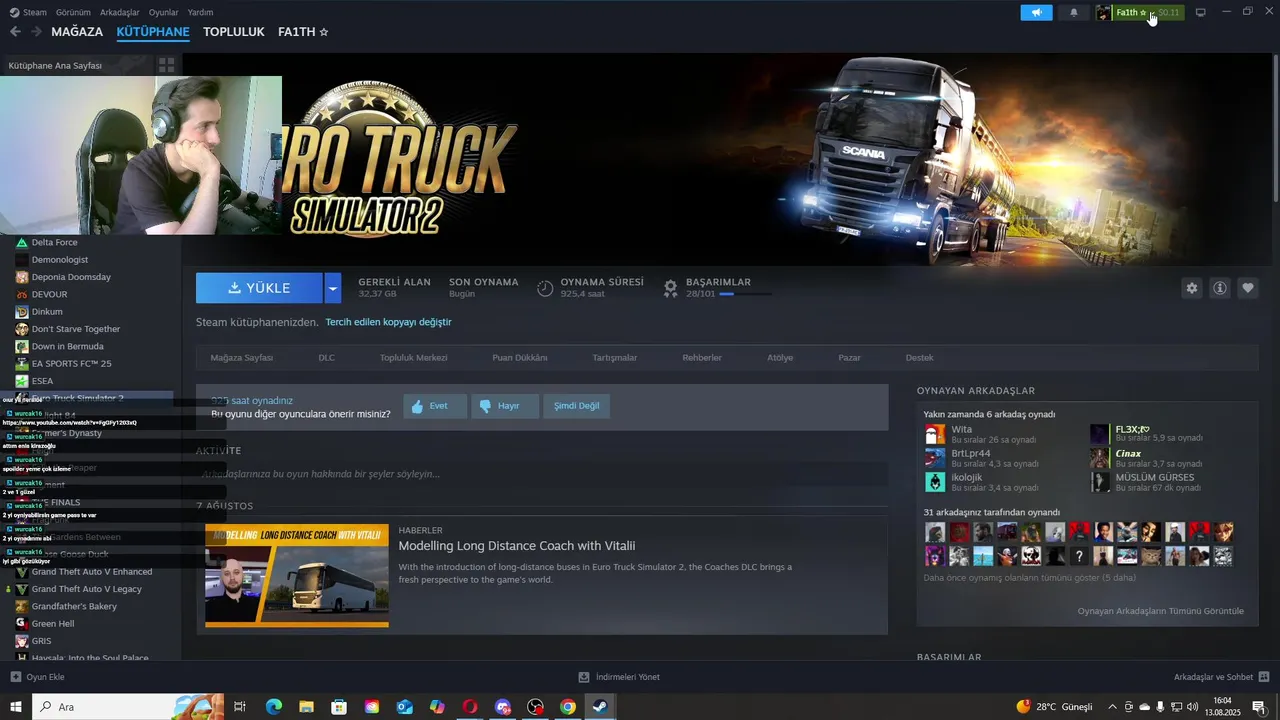Open File Explorer in taskbar
This screenshot has width=1280, height=720.
tap(306, 707)
